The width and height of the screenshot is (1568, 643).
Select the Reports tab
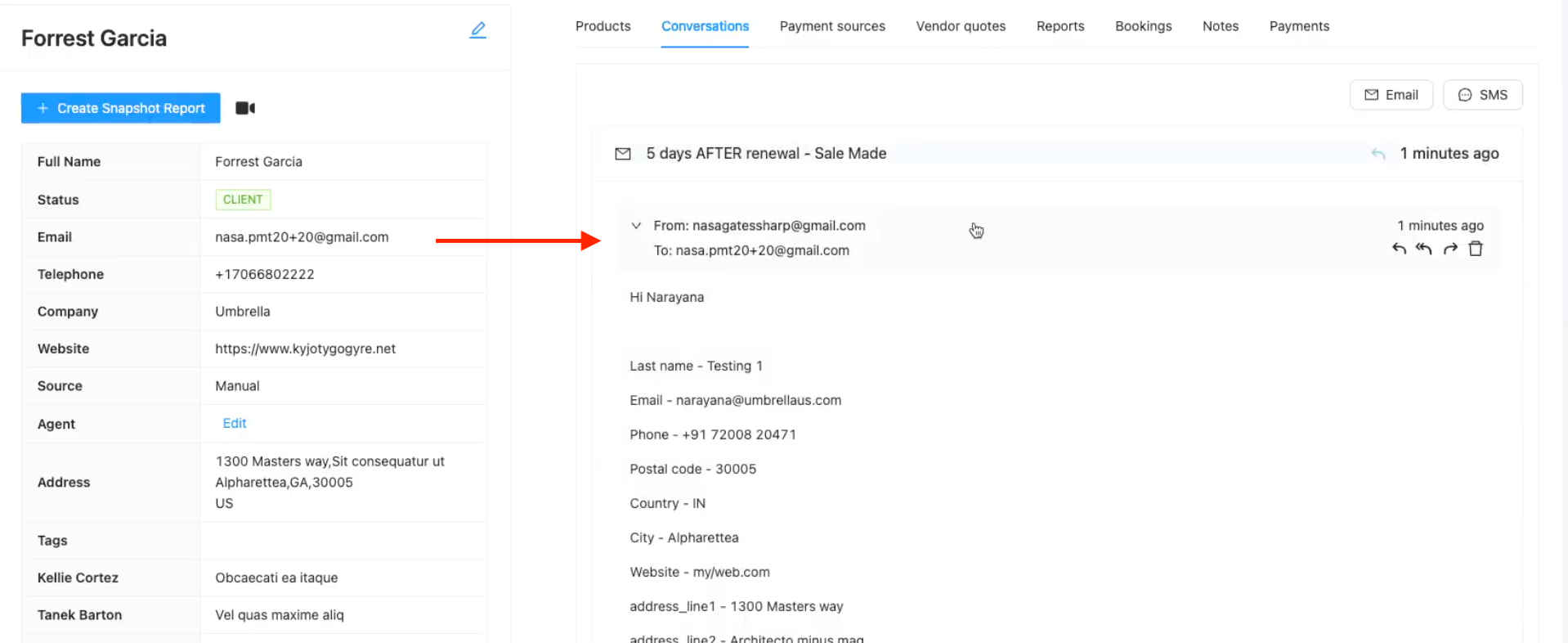coord(1060,26)
